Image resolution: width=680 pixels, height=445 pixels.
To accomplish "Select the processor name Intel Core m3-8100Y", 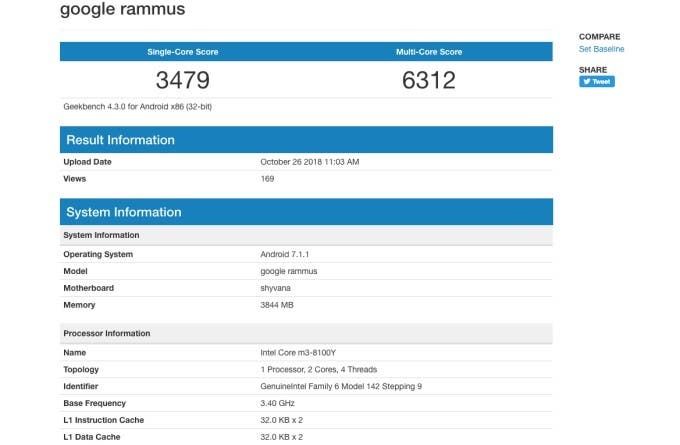I will pyautogui.click(x=298, y=353).
